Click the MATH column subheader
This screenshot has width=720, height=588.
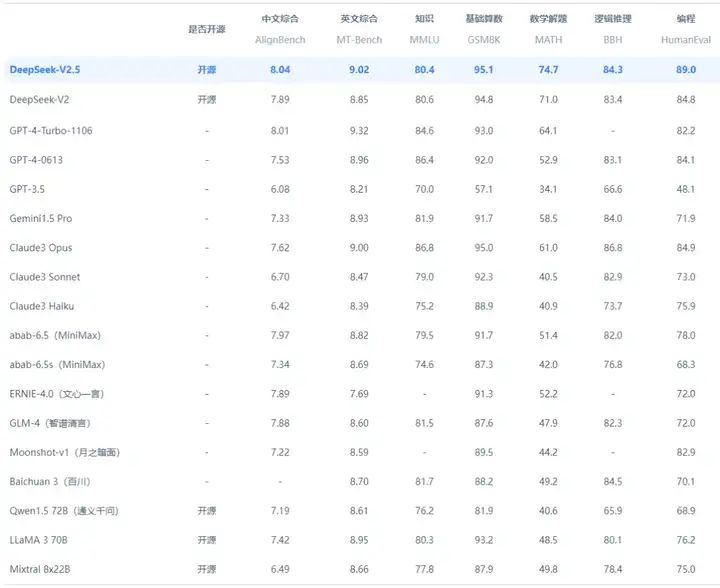548,40
